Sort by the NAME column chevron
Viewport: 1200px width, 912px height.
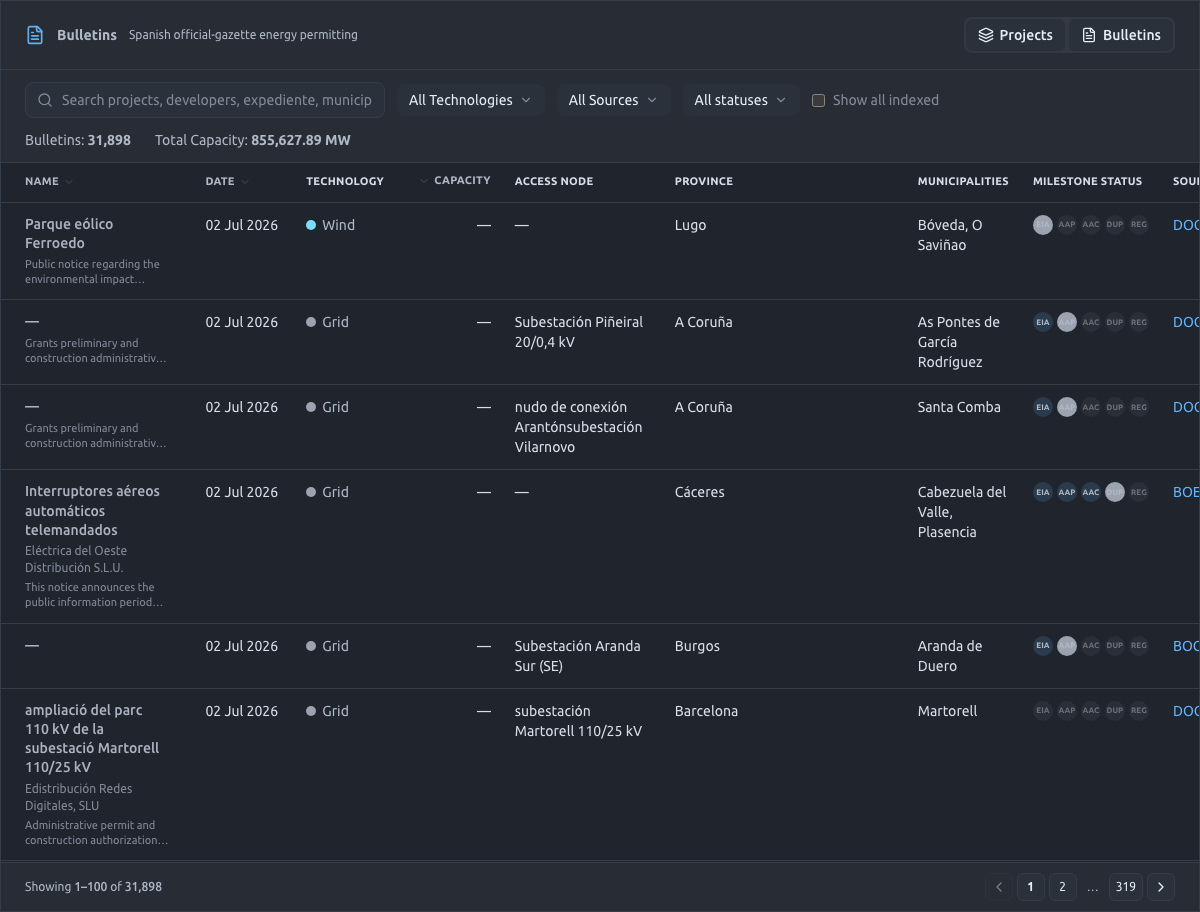[x=69, y=182]
